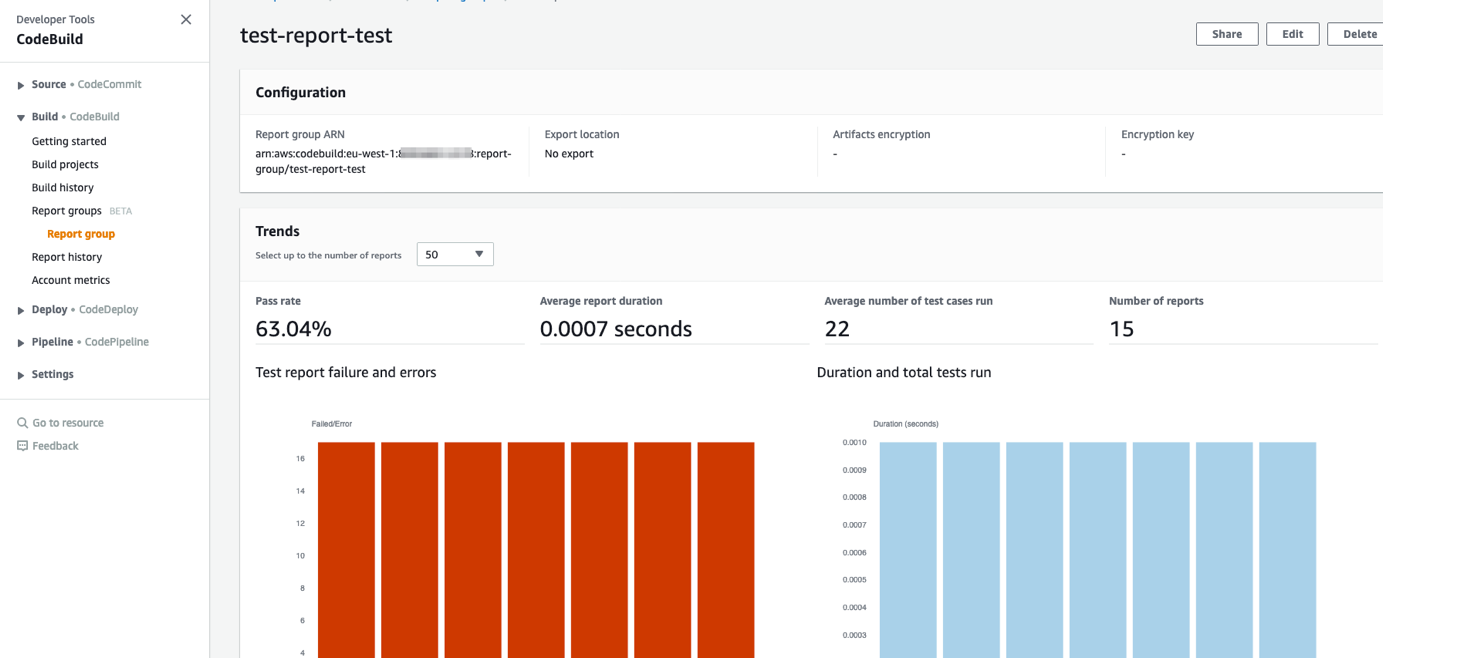This screenshot has height=658, width=1483.
Task: Open Account metrics
Action: 70,280
